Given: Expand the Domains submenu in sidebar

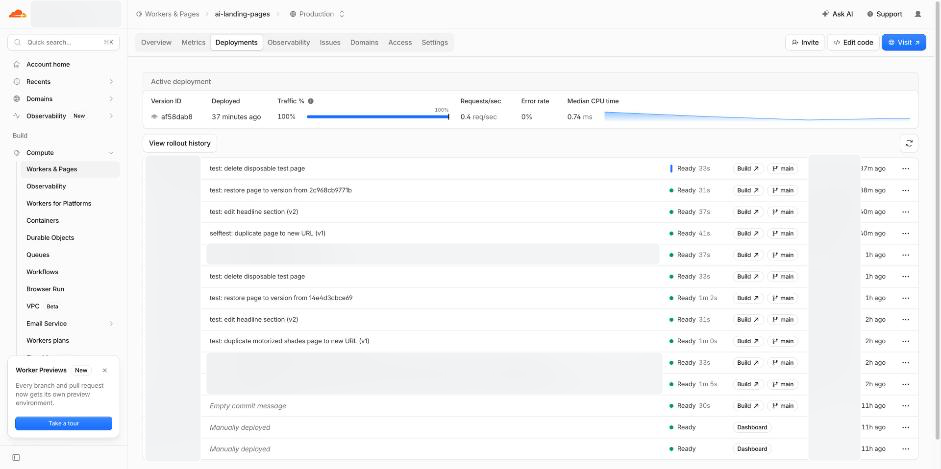Looking at the screenshot, I should coord(111,99).
